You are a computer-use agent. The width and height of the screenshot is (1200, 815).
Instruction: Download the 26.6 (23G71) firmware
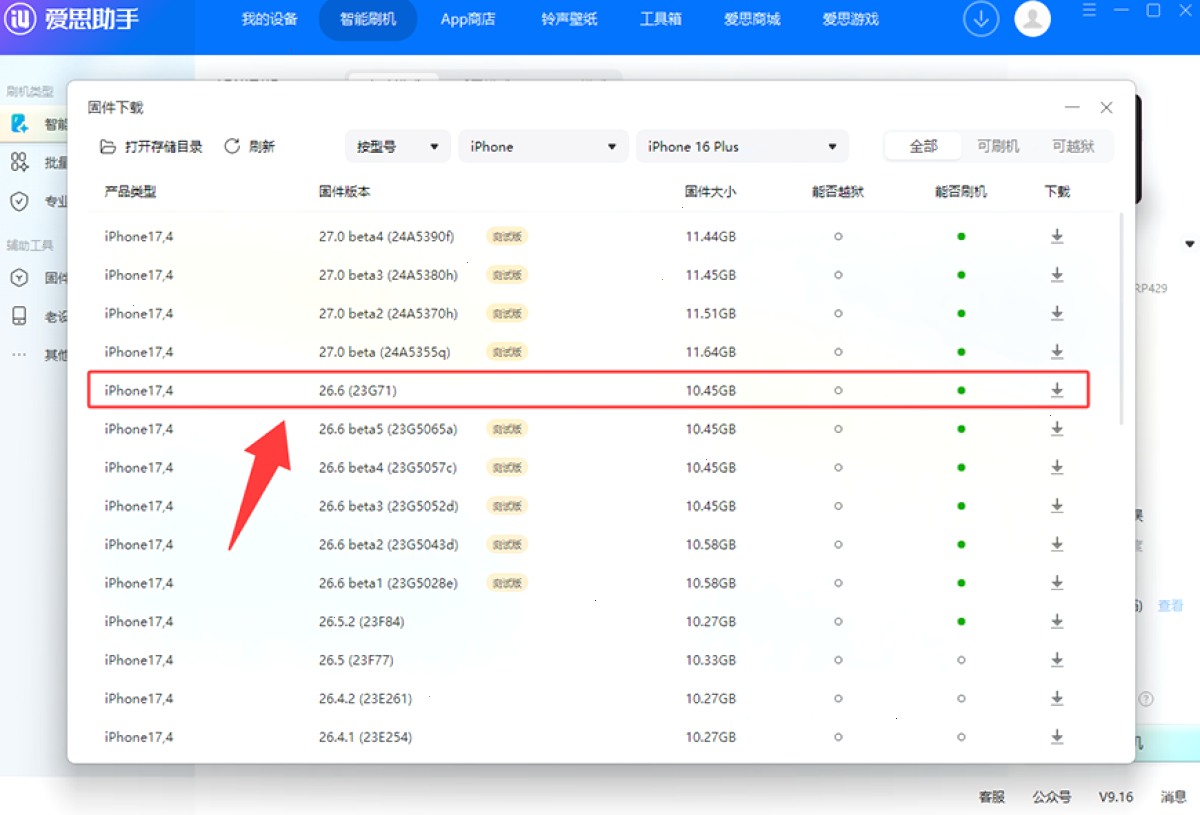1057,391
